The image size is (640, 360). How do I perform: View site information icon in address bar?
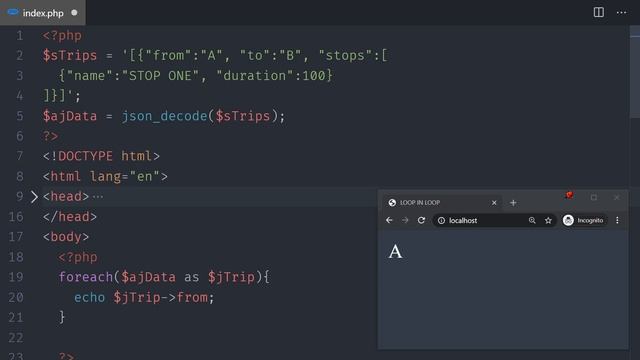pyautogui.click(x=441, y=220)
